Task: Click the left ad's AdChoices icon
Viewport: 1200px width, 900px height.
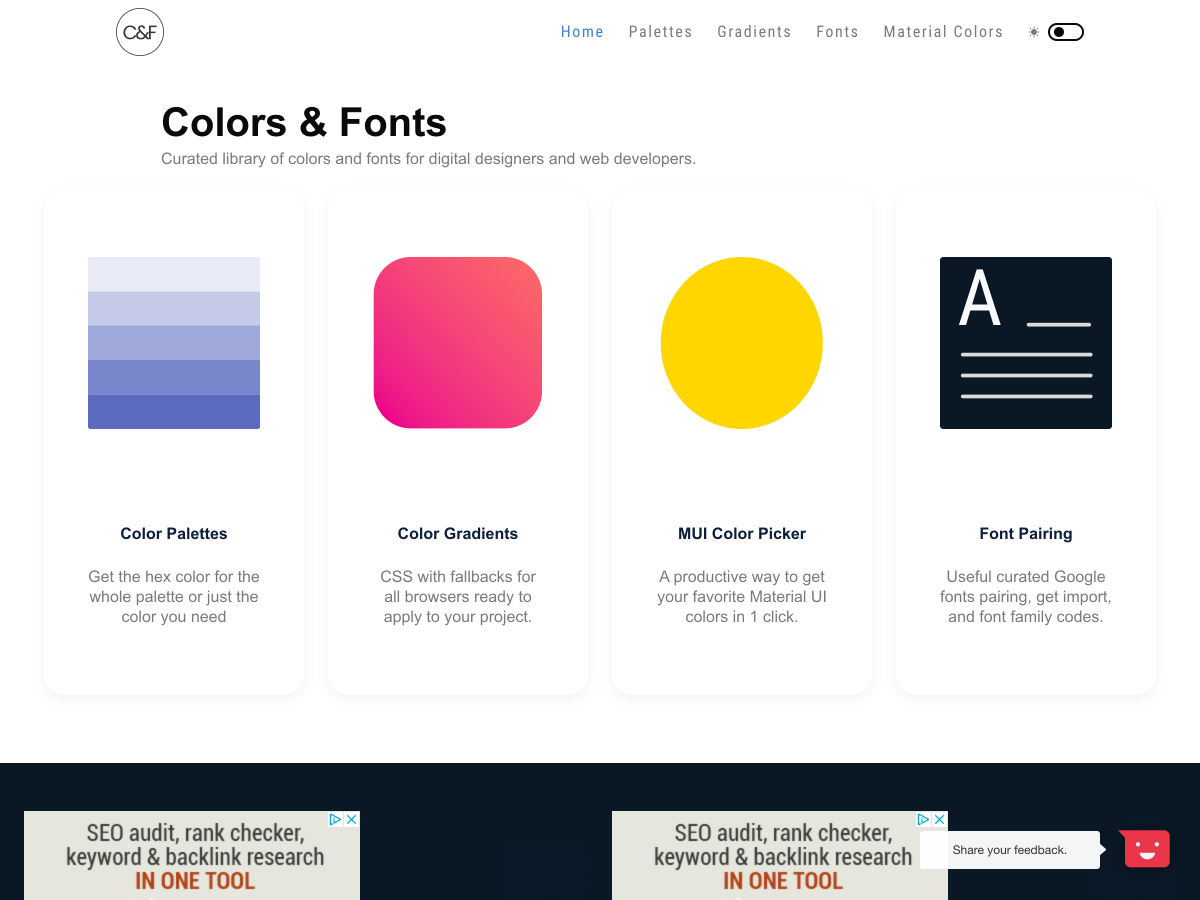Action: pos(336,819)
